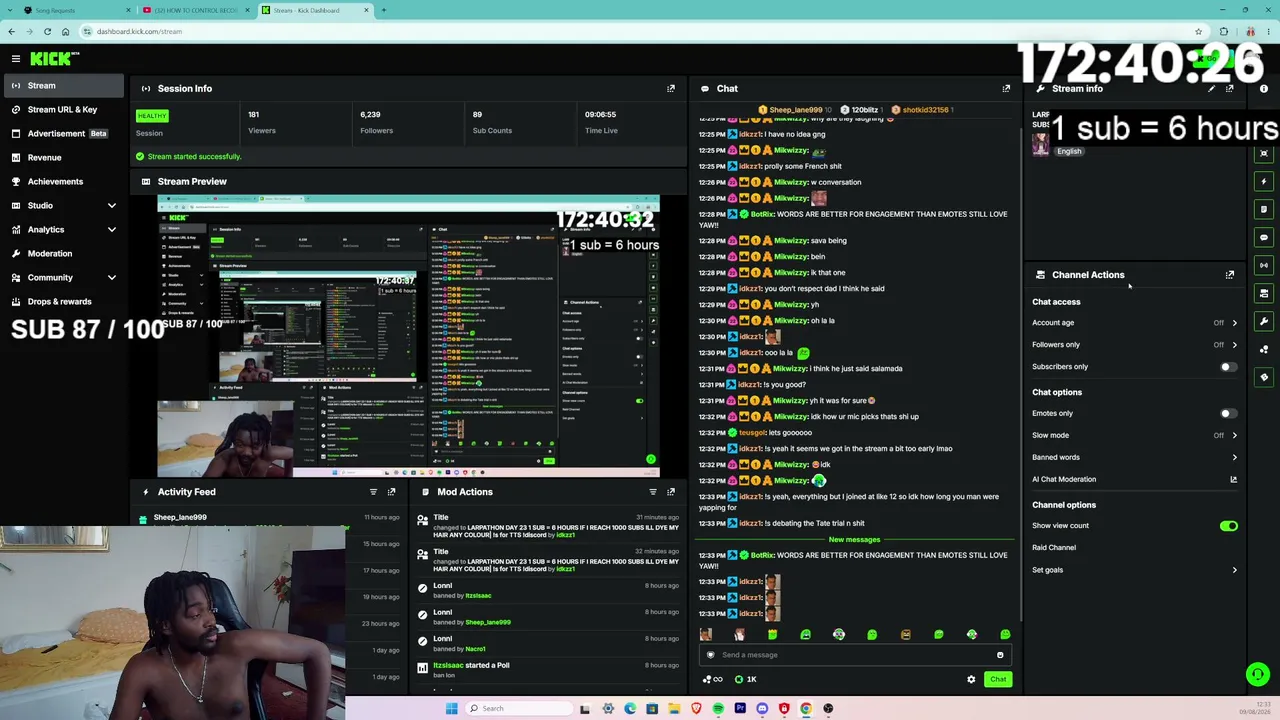Send message with green Chat button

pos(998,679)
